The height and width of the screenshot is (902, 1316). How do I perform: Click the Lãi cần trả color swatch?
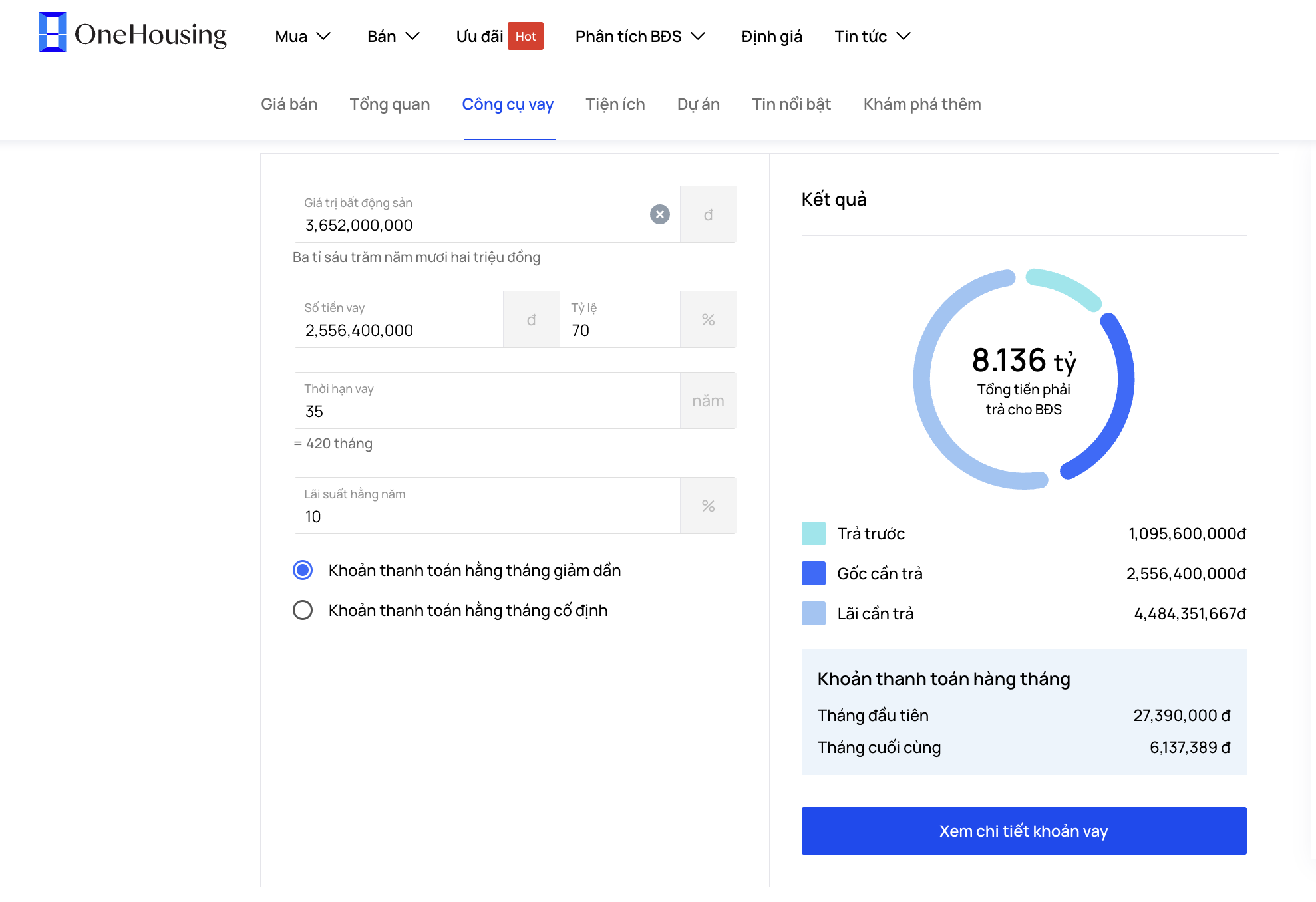814,613
